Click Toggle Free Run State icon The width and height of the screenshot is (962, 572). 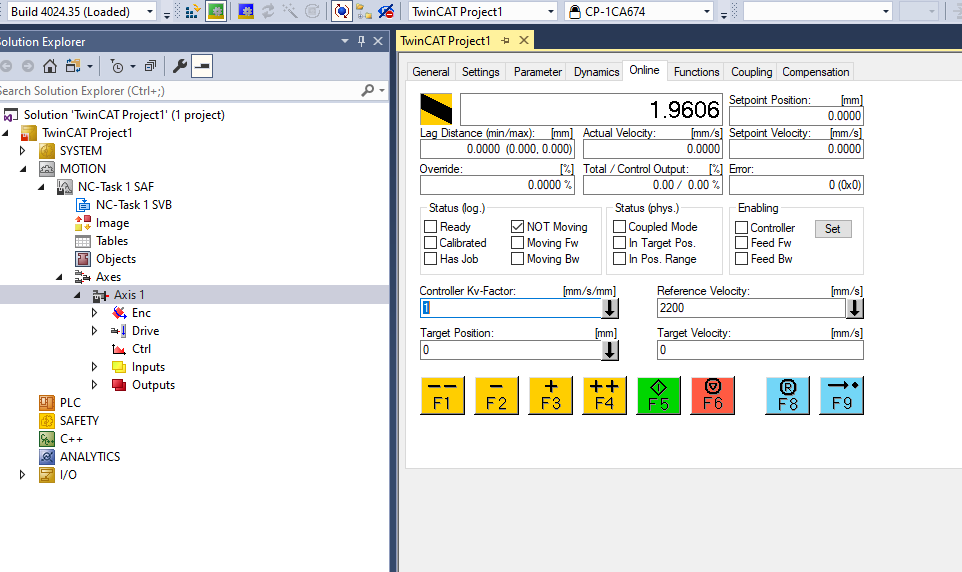pos(312,11)
